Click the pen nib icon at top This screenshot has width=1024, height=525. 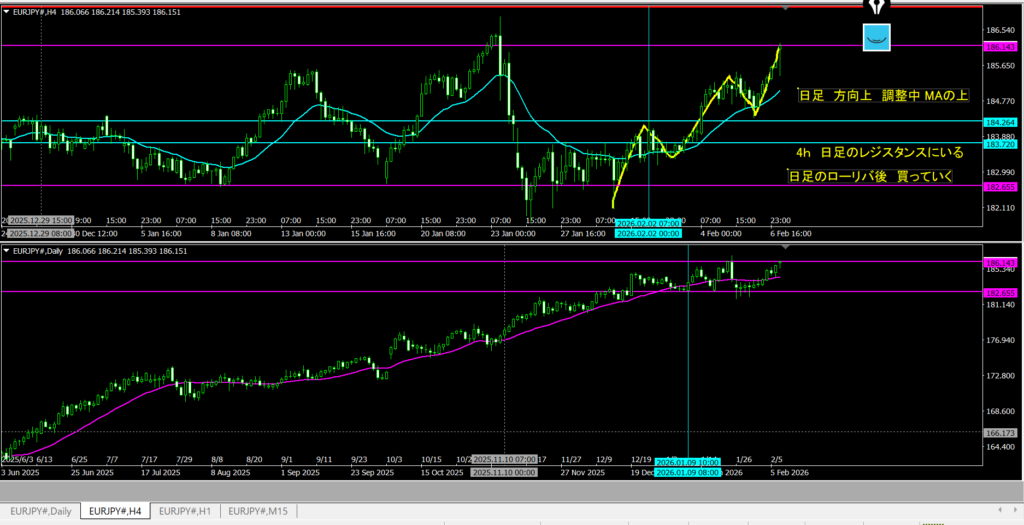pyautogui.click(x=878, y=7)
